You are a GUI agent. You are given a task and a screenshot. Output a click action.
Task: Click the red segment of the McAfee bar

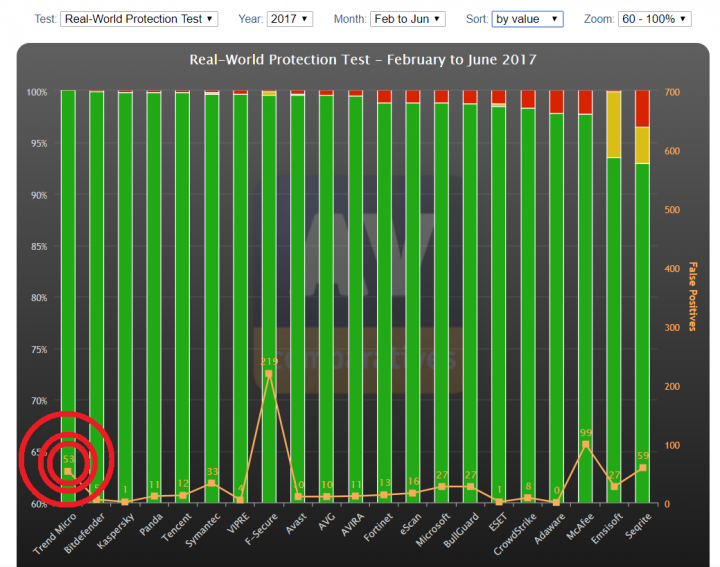[585, 102]
